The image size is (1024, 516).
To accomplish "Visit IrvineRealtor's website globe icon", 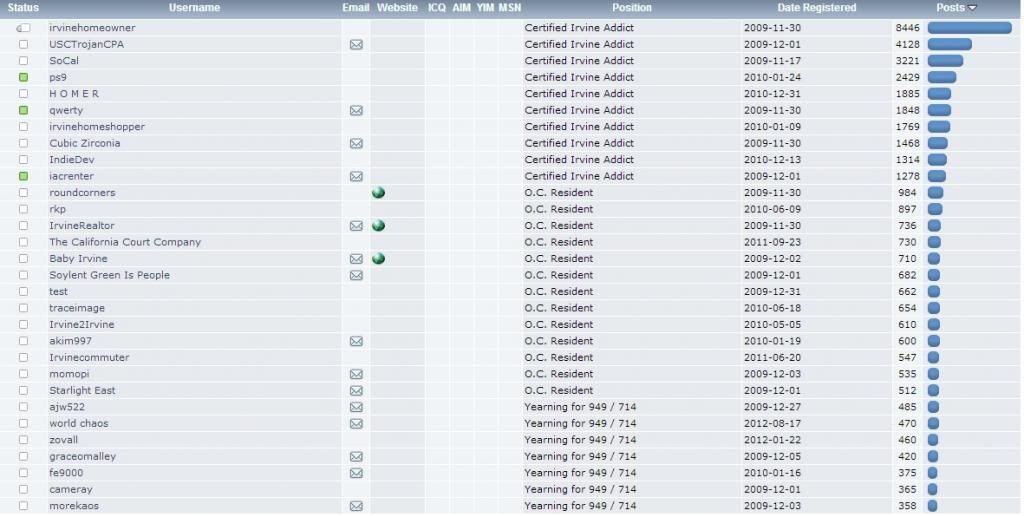I will 378,225.
